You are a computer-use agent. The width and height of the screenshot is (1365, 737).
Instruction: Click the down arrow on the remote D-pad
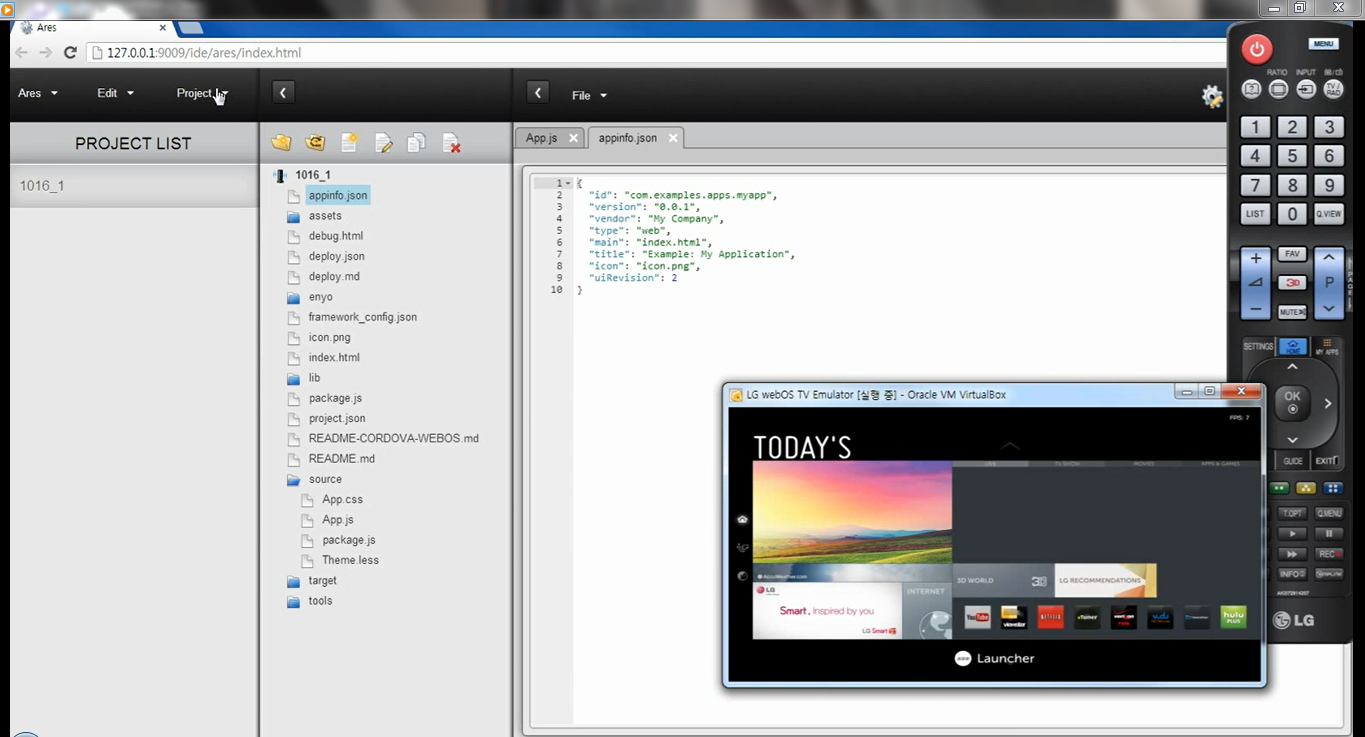click(1292, 439)
